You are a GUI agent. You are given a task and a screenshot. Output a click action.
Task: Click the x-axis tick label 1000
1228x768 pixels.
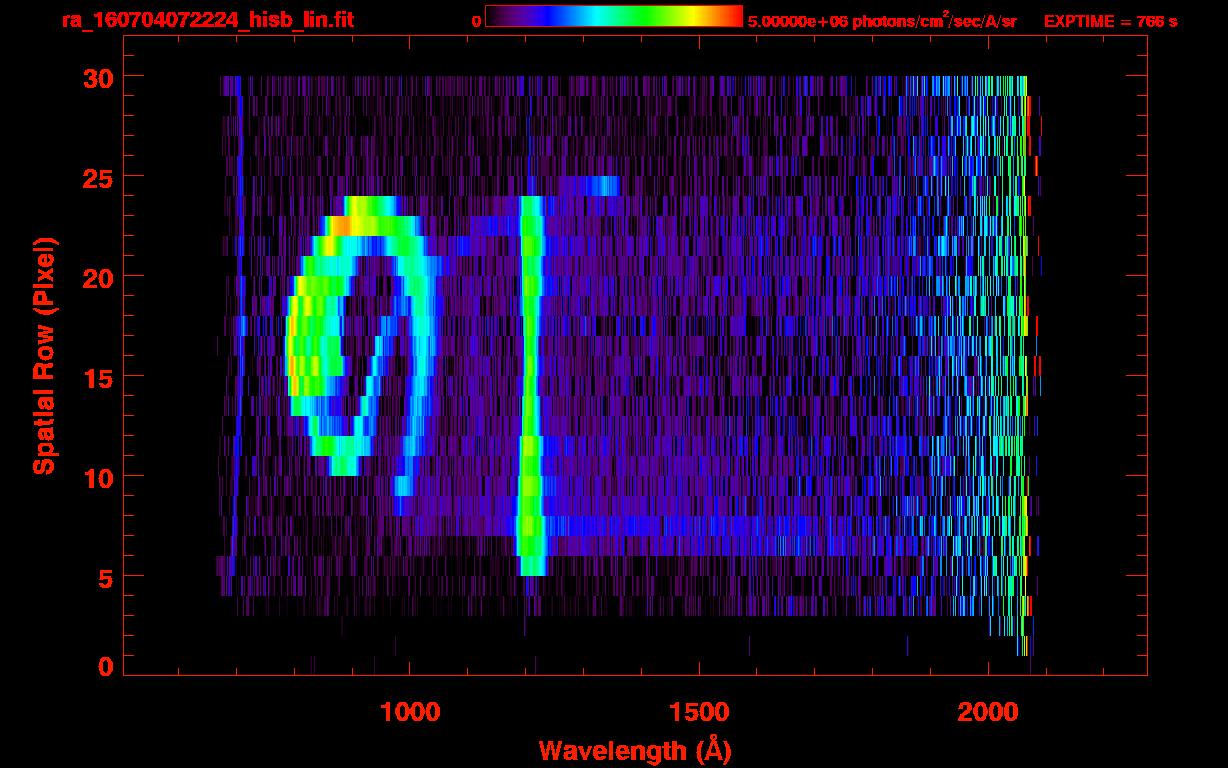click(x=409, y=712)
